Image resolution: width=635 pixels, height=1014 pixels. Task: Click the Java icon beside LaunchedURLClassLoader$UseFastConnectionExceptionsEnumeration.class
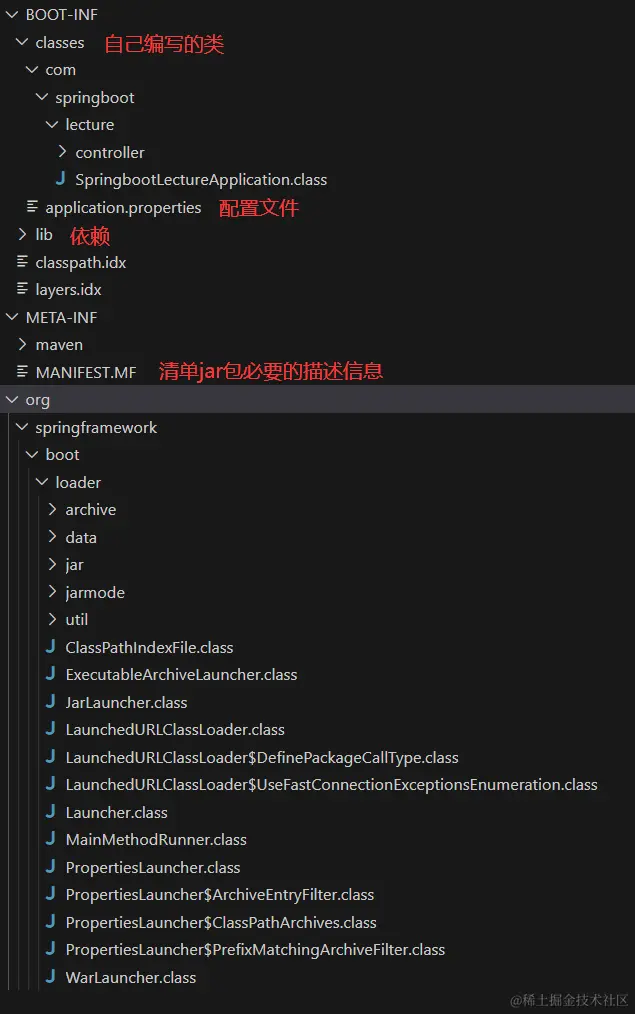[x=50, y=783]
